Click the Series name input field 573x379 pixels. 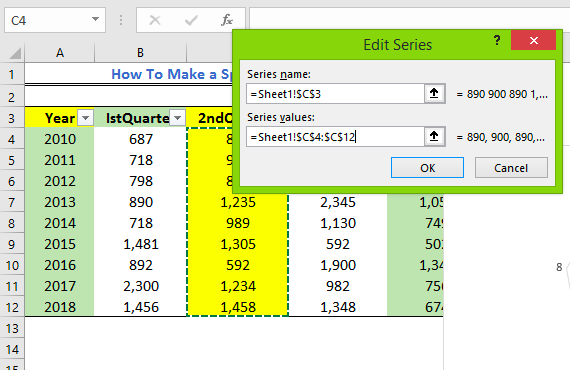[335, 94]
